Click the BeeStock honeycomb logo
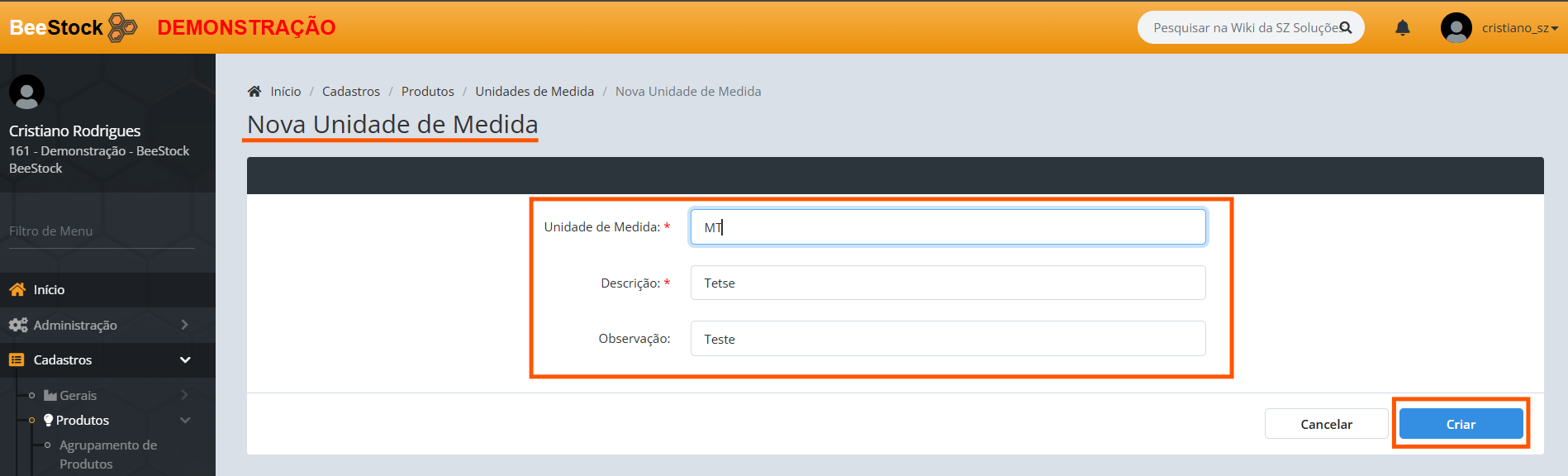This screenshot has width=1568, height=476. pyautogui.click(x=123, y=27)
